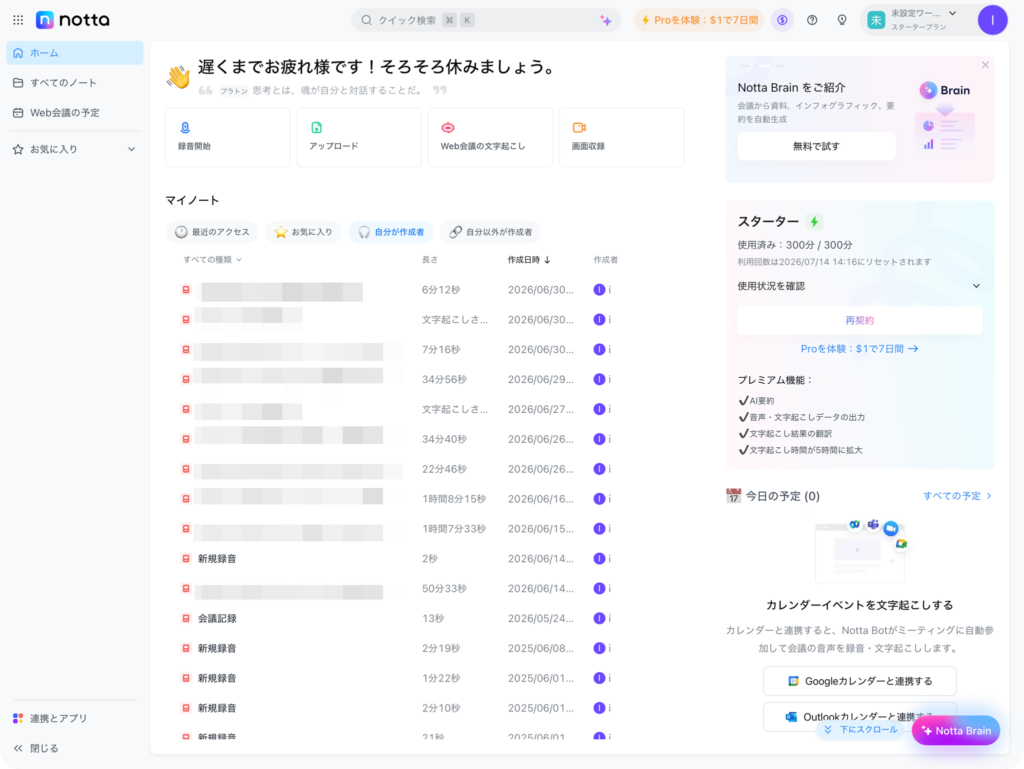
Task: Open Web会議の予定 in sidebar
Action: (x=75, y=113)
